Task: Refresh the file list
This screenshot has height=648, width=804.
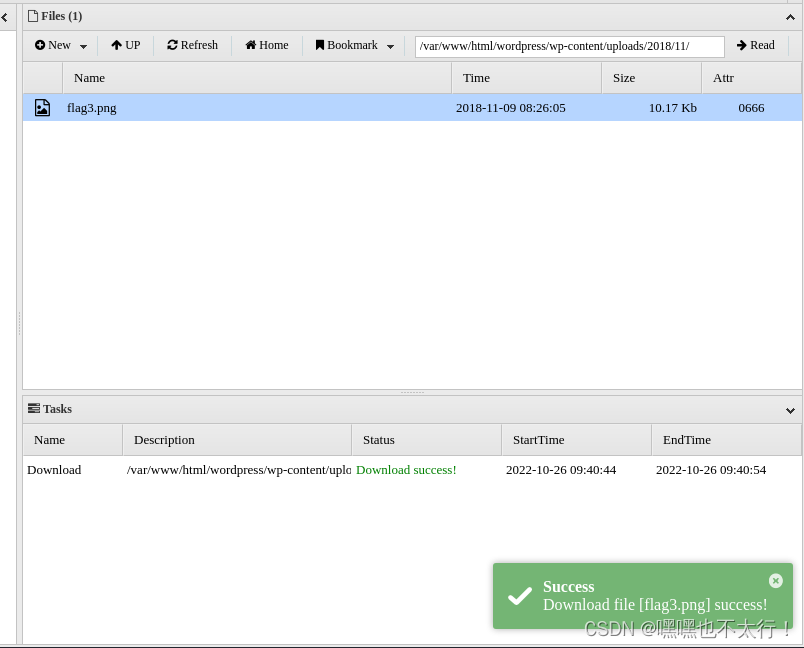Action: tap(192, 45)
